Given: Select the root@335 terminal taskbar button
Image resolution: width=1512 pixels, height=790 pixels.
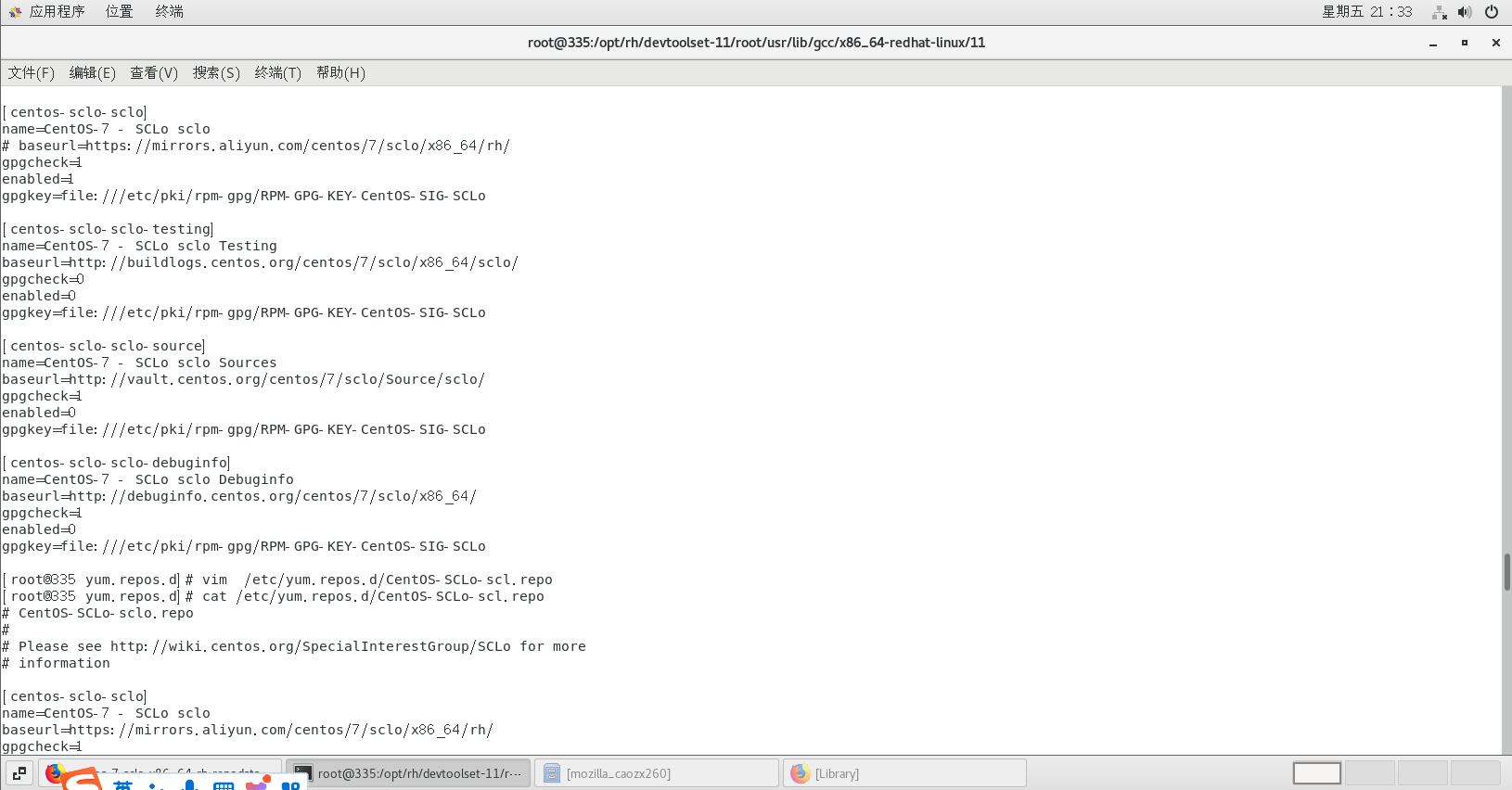Looking at the screenshot, I should tap(408, 773).
